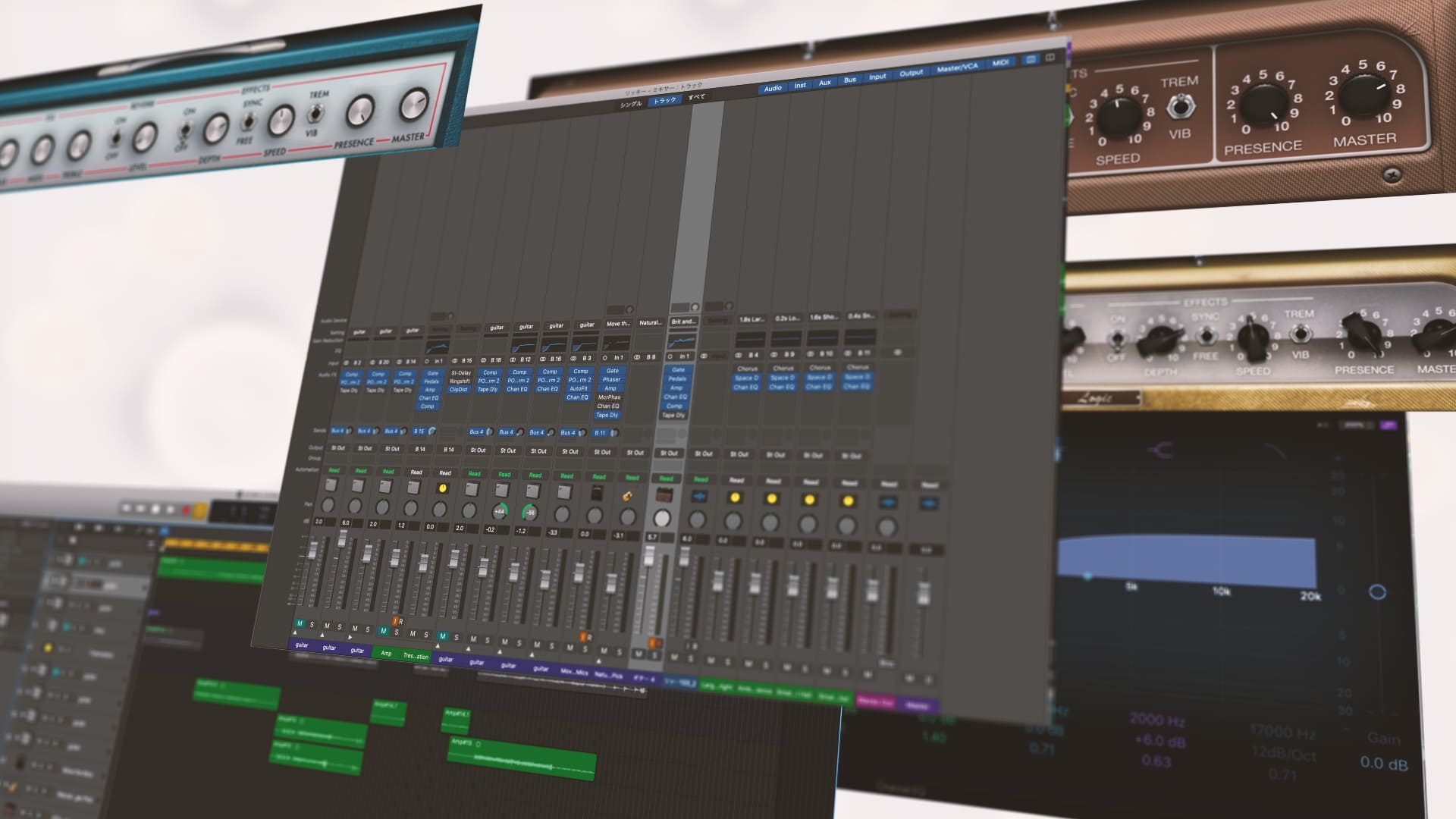The image size is (1456, 819).
Task: Click Gain 0.0 dB field in Channel EQ
Action: click(x=1384, y=762)
